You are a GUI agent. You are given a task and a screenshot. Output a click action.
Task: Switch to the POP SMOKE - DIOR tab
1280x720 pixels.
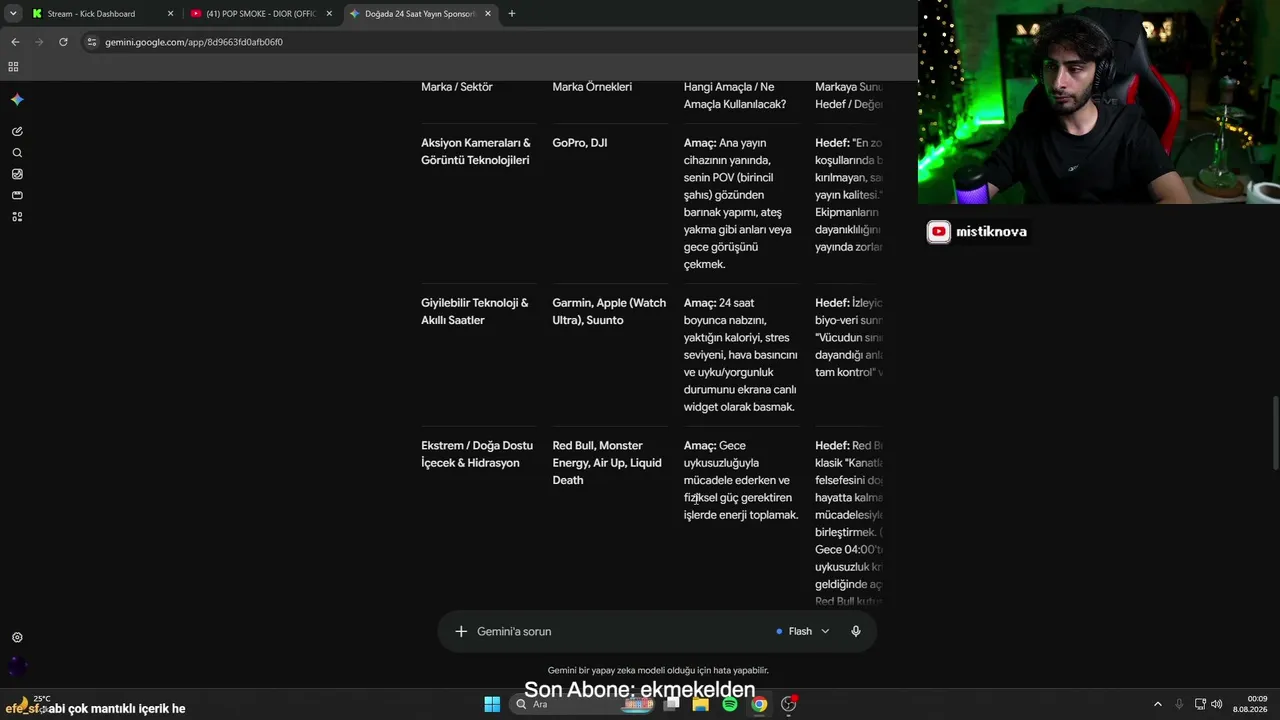[x=260, y=14]
